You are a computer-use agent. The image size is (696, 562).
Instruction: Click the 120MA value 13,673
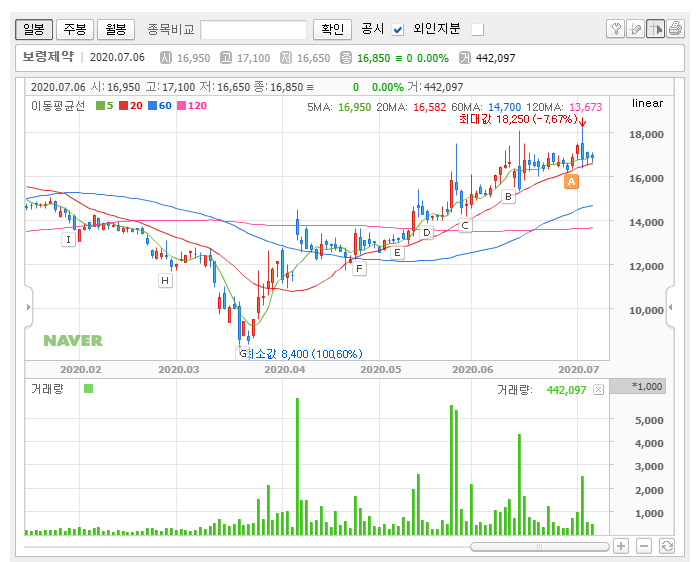tap(585, 107)
